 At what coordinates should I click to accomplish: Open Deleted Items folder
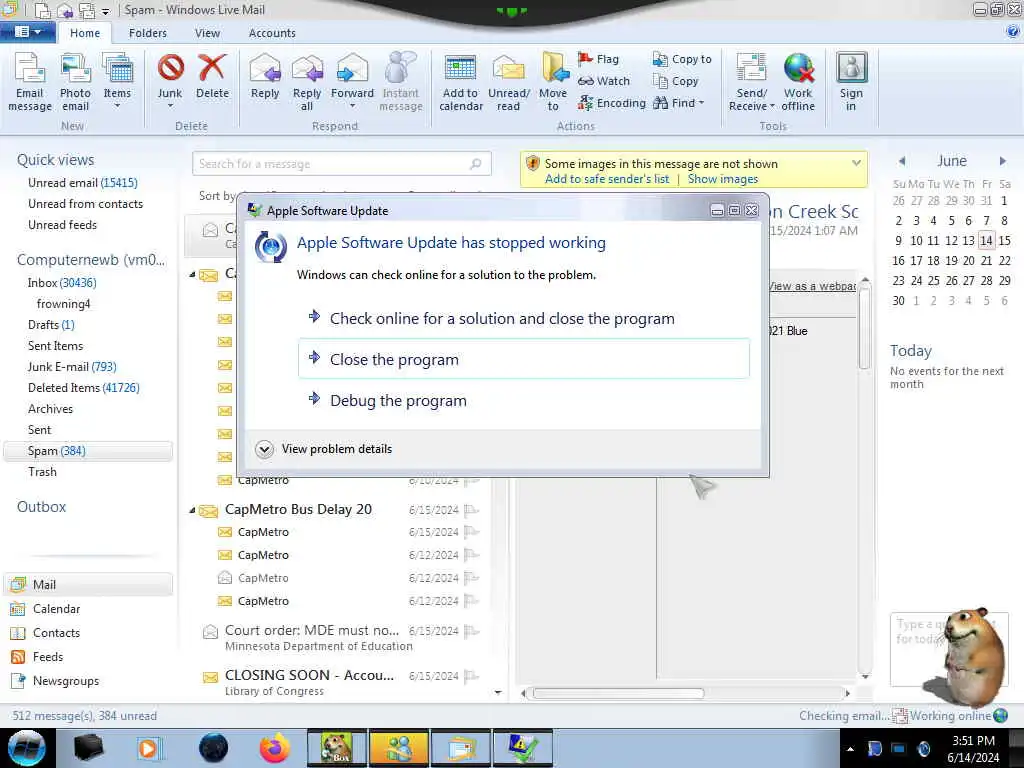(x=84, y=387)
